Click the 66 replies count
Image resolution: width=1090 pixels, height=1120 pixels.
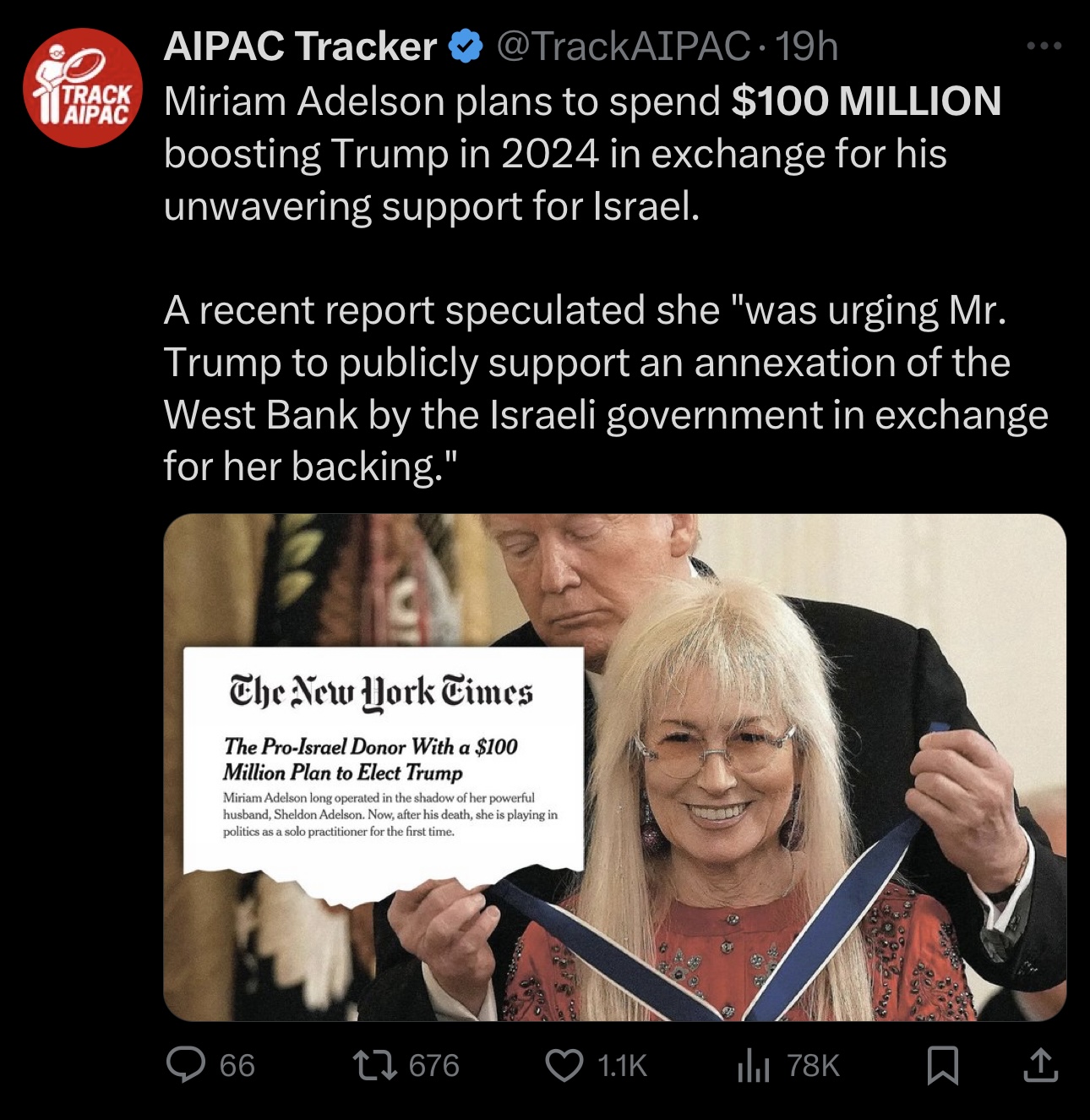click(237, 1065)
